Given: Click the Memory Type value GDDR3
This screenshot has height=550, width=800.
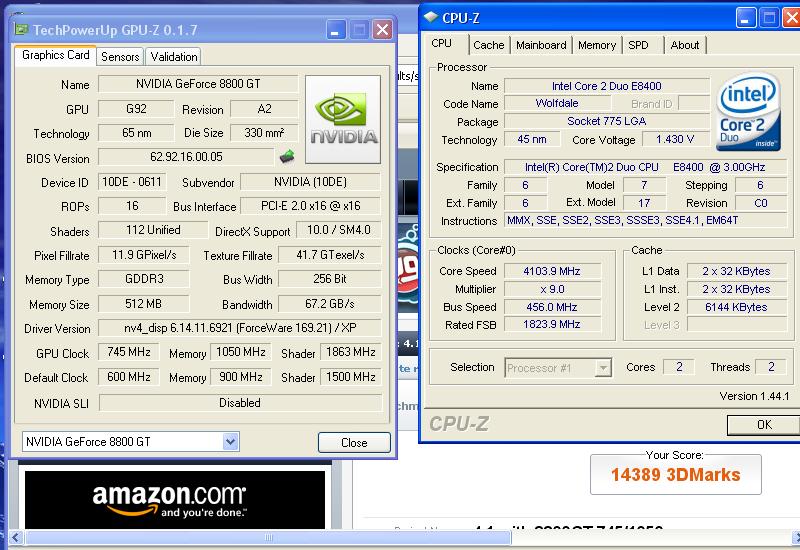Looking at the screenshot, I should (x=144, y=279).
